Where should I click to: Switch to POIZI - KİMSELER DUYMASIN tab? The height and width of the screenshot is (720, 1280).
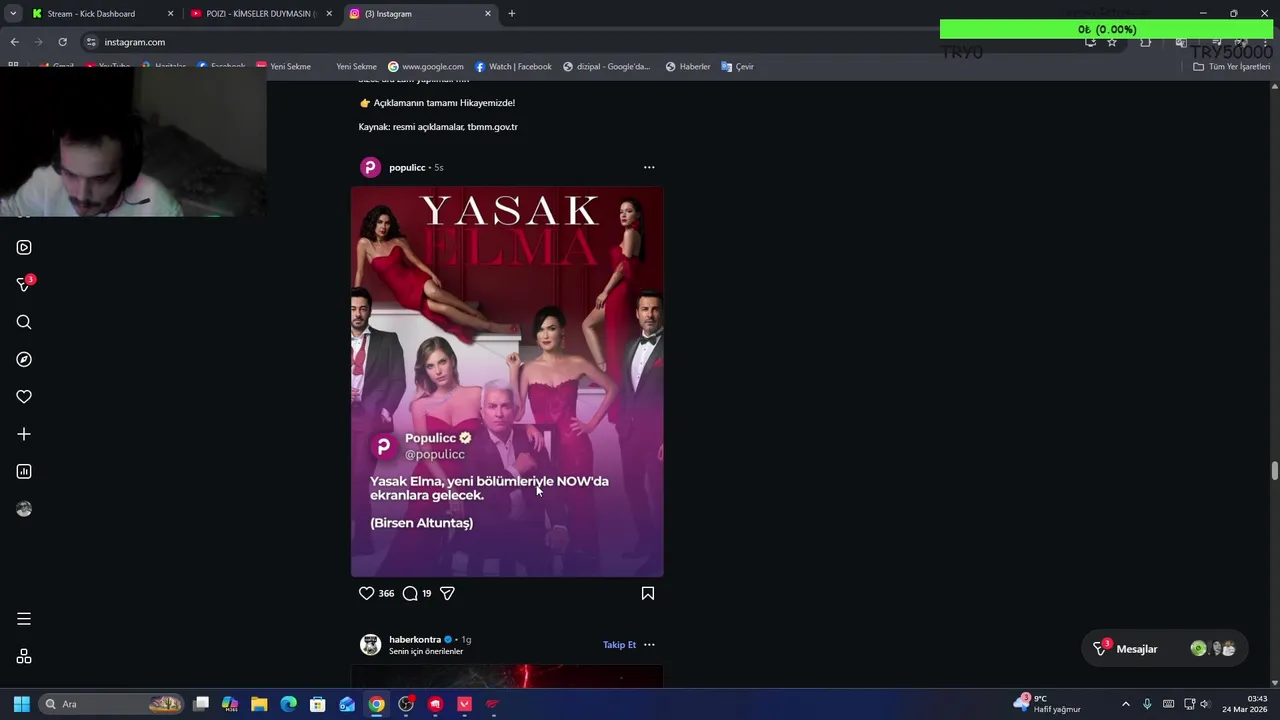262,14
